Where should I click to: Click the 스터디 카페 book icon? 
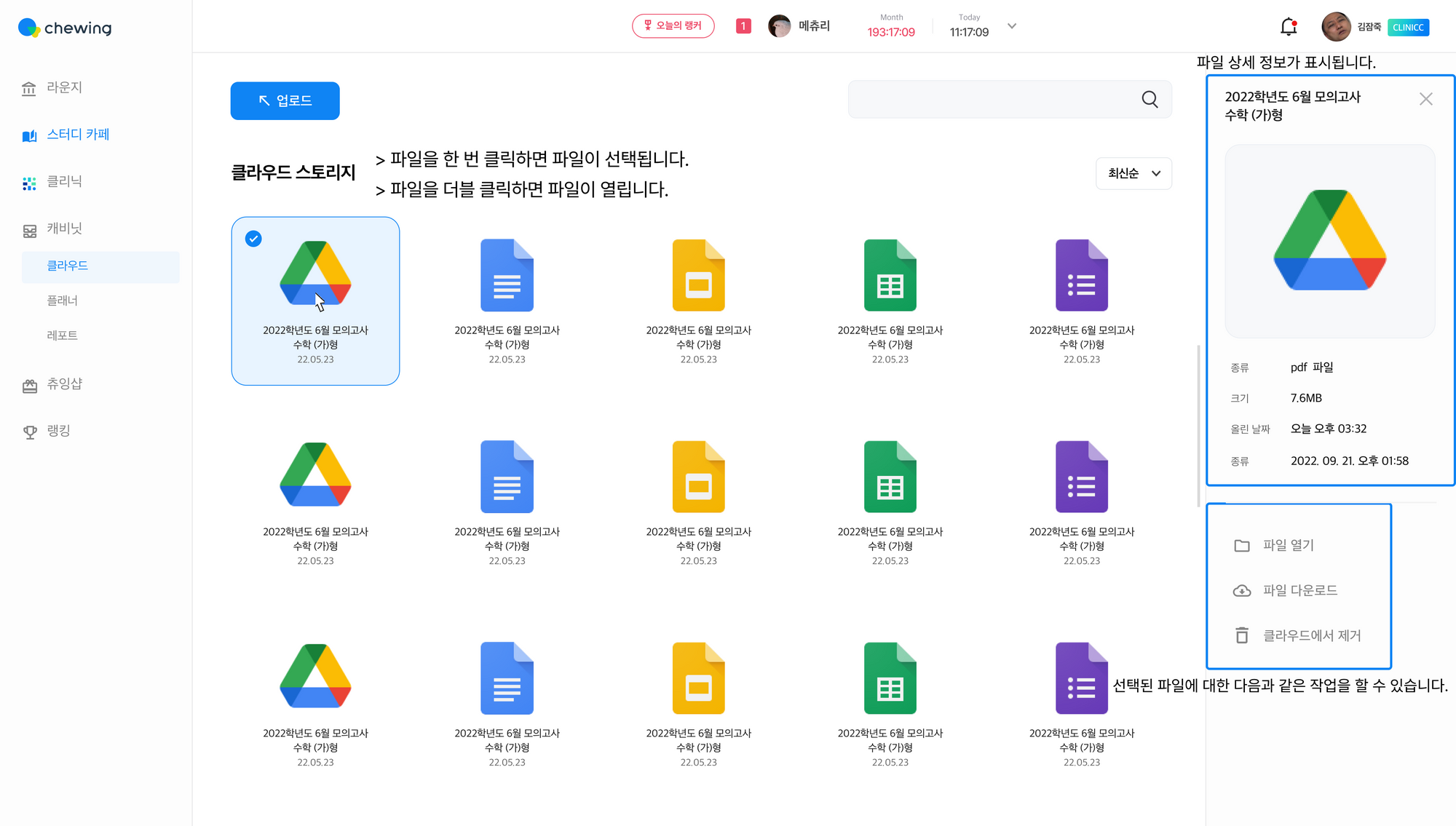29,135
